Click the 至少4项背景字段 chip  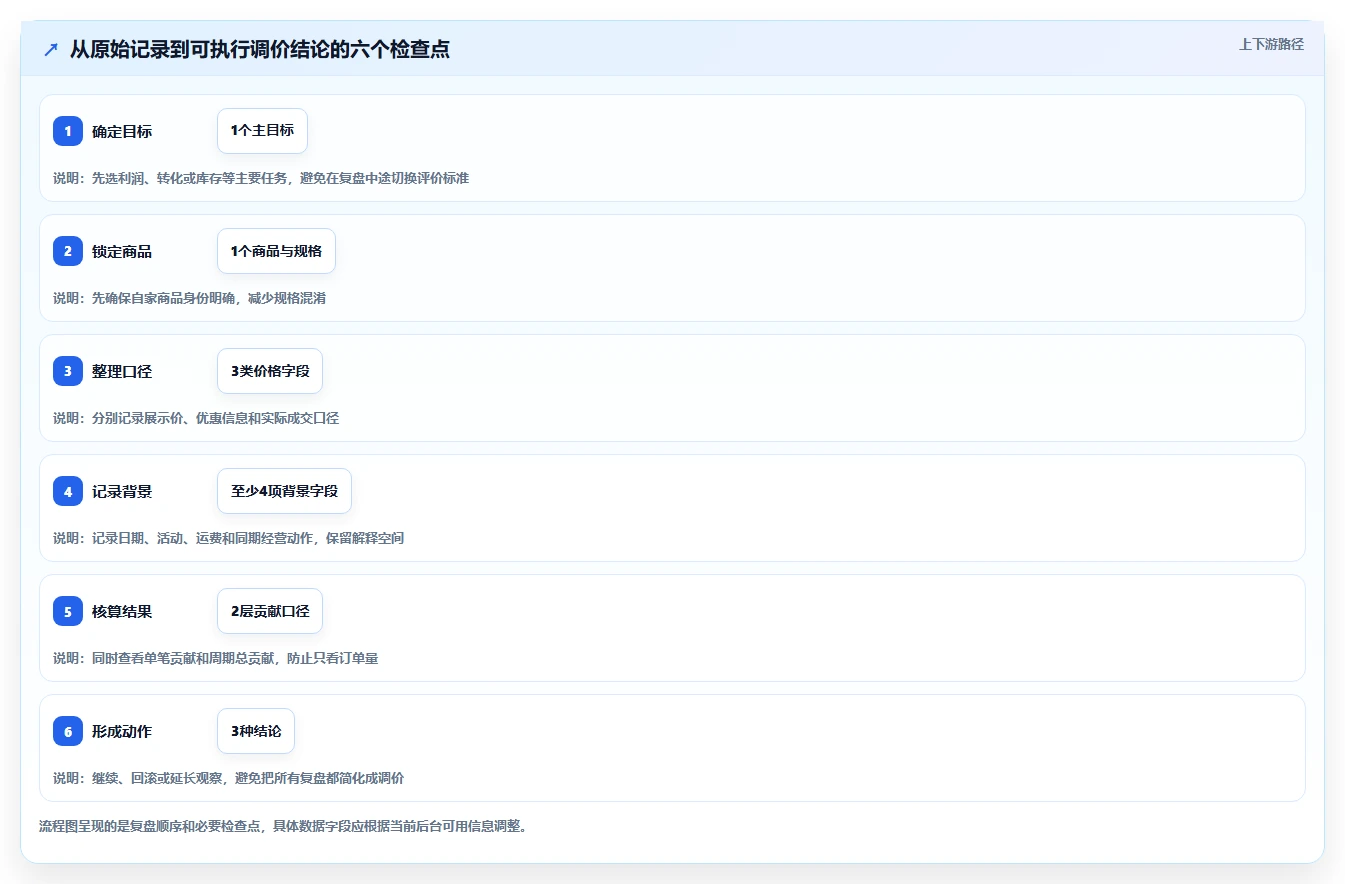point(284,491)
